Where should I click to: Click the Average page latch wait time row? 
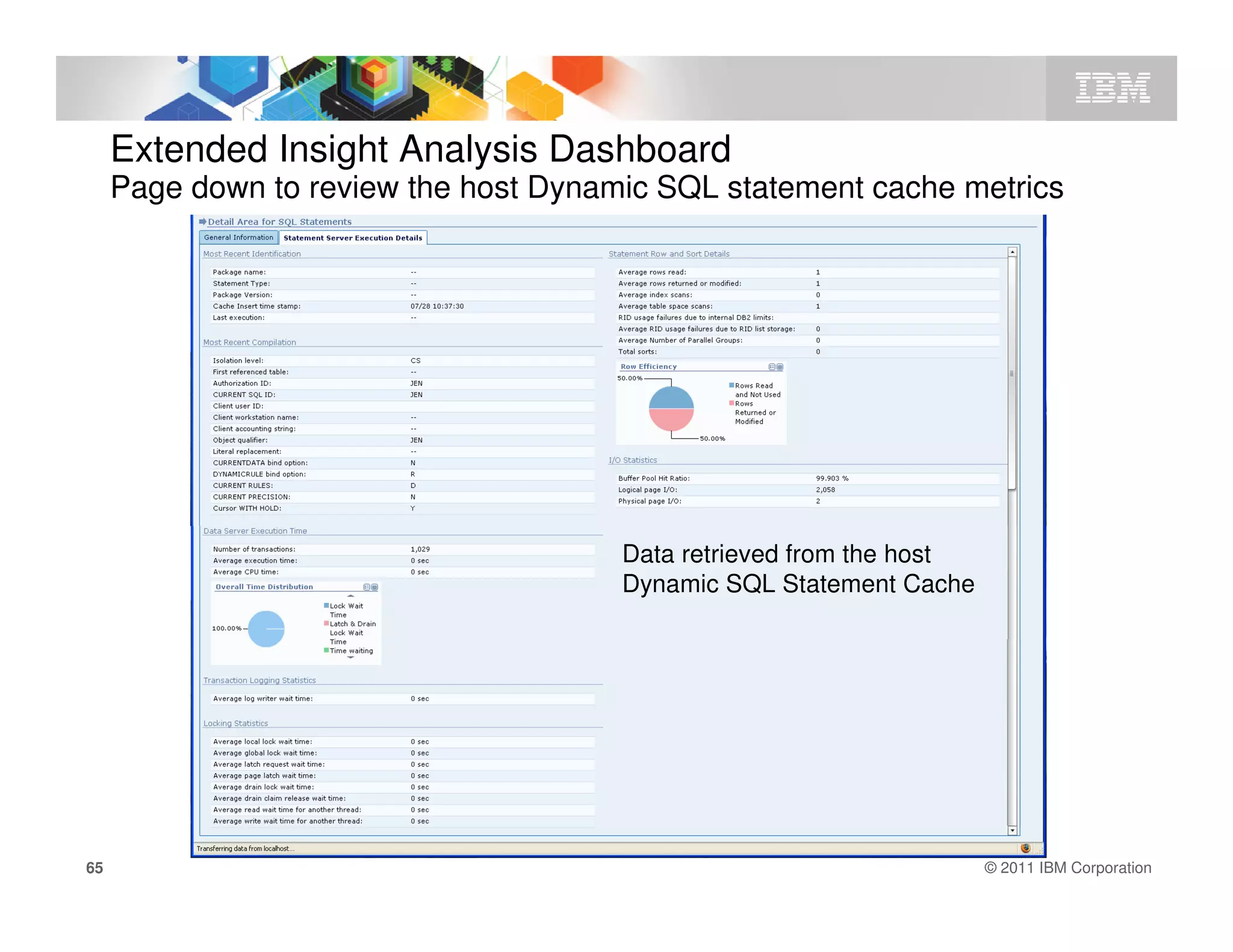coord(402,776)
